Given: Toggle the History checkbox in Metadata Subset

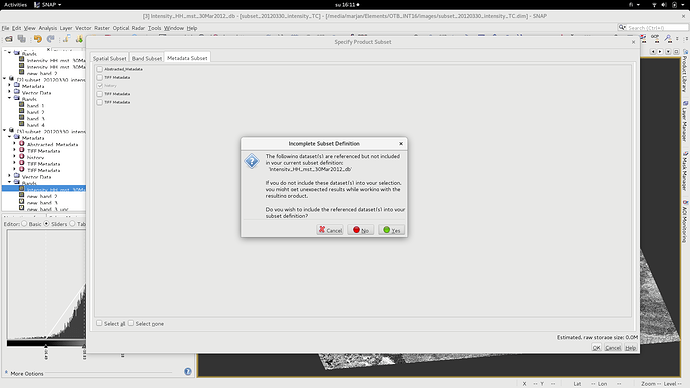Looking at the screenshot, I should pyautogui.click(x=99, y=85).
